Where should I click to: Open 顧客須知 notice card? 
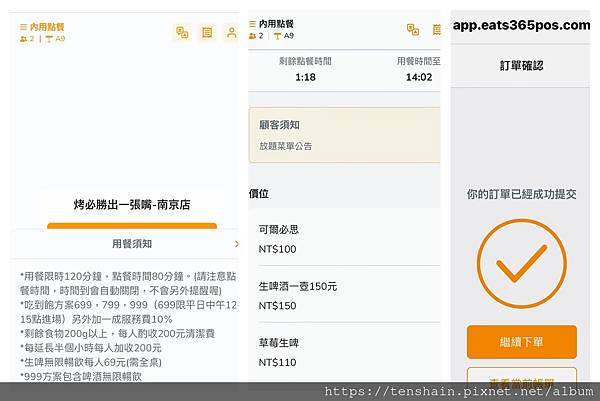[x=344, y=135]
